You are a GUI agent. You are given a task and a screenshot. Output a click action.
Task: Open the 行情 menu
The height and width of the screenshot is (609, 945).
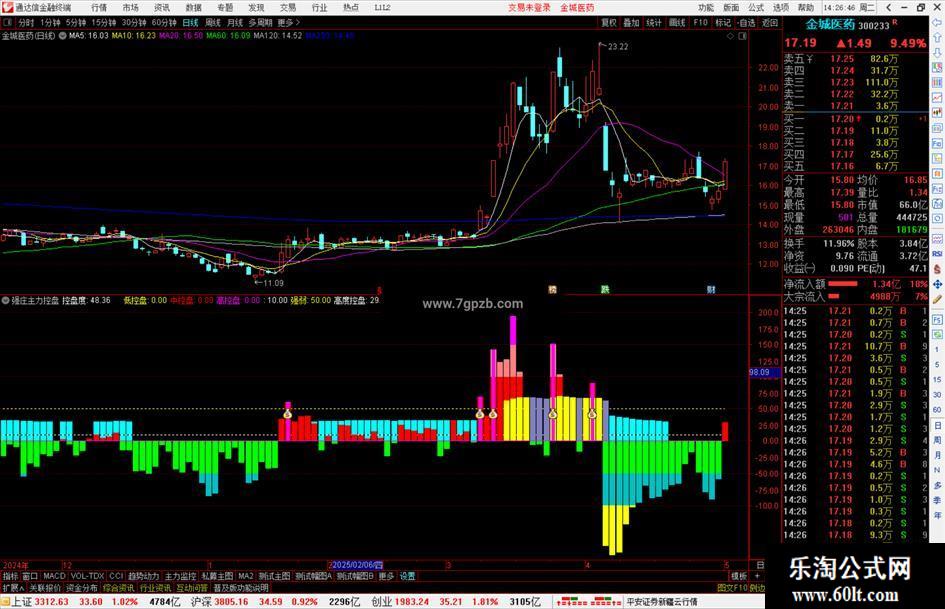pyautogui.click(x=99, y=8)
